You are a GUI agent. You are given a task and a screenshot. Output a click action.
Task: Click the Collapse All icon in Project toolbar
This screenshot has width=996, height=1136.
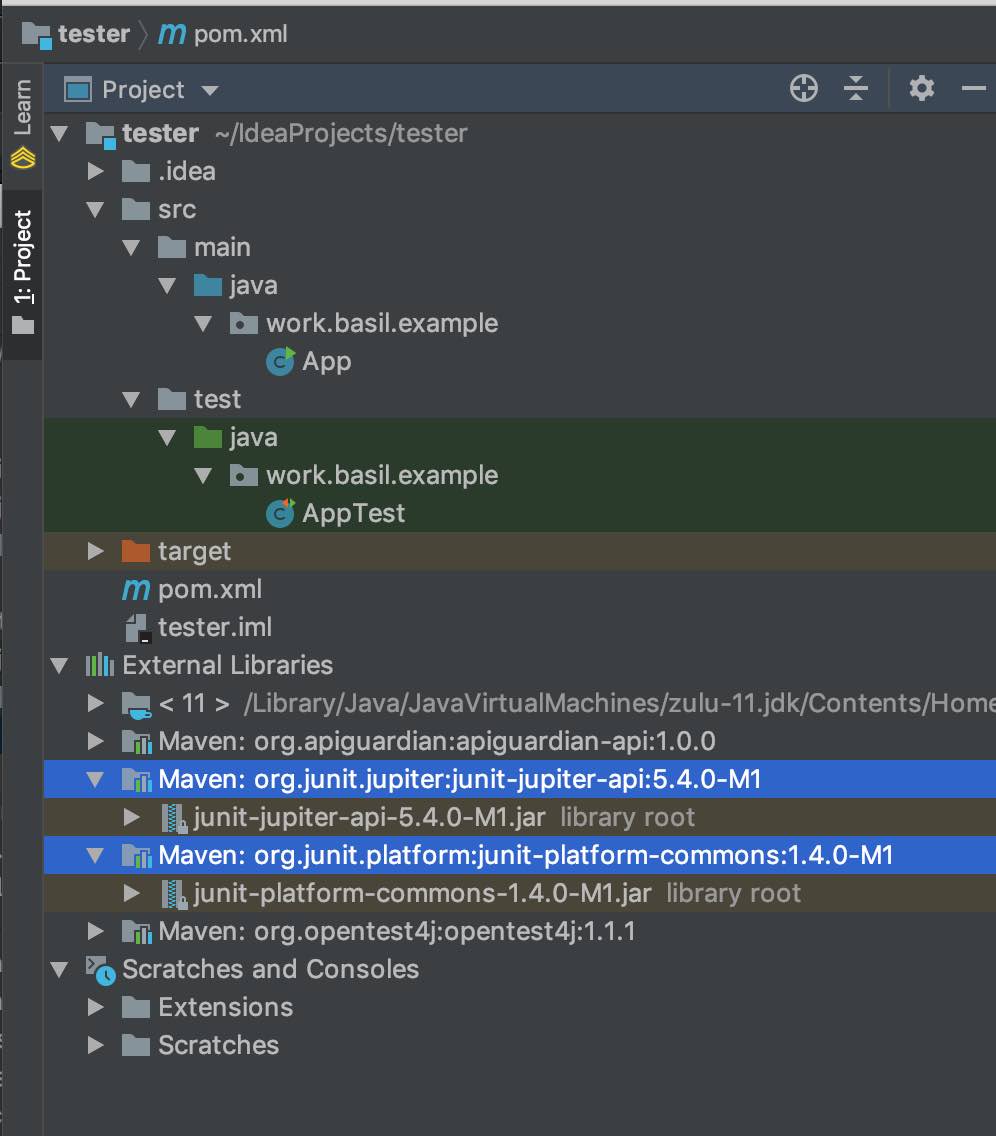point(856,89)
